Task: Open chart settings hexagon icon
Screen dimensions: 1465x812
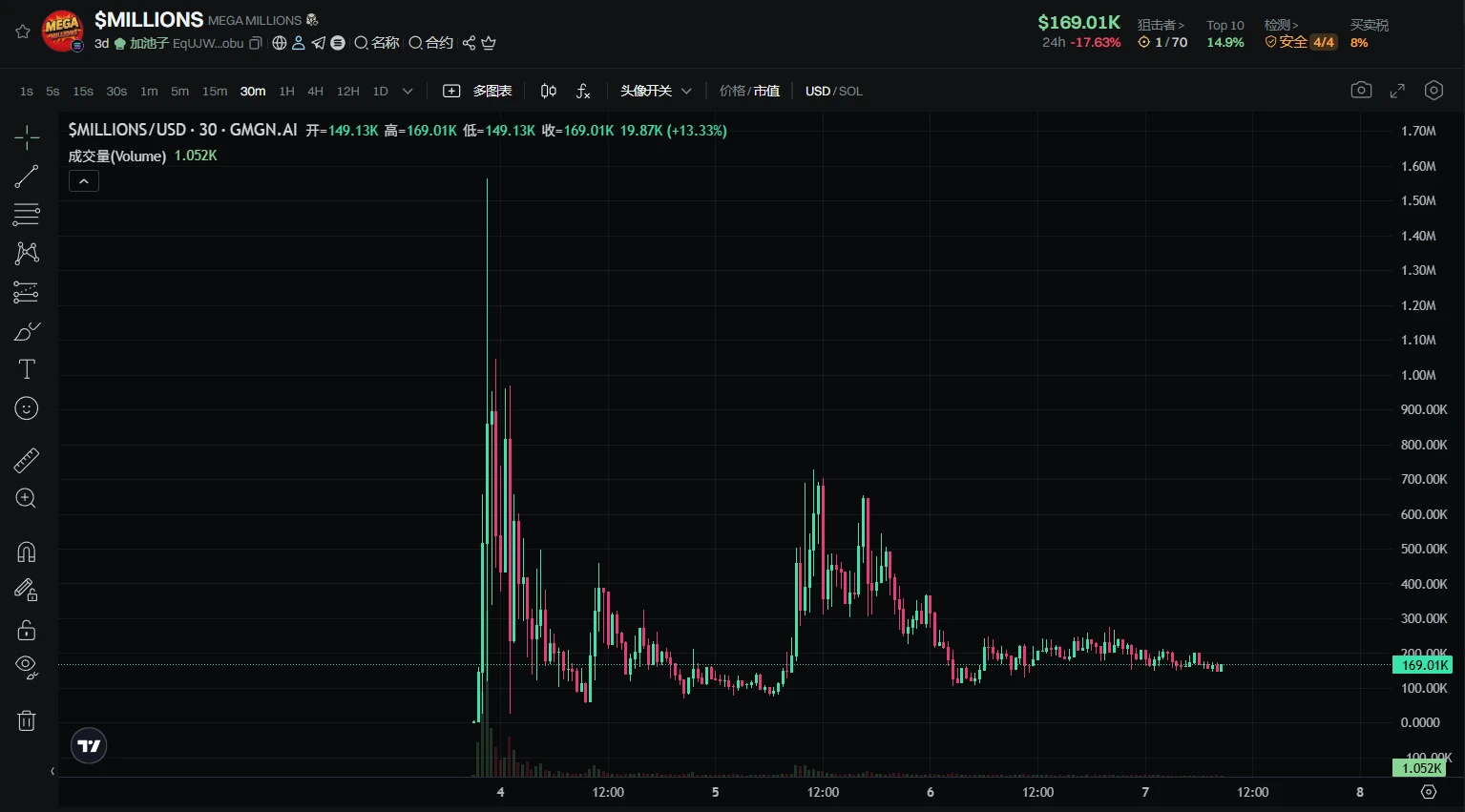Action: coord(1434,90)
